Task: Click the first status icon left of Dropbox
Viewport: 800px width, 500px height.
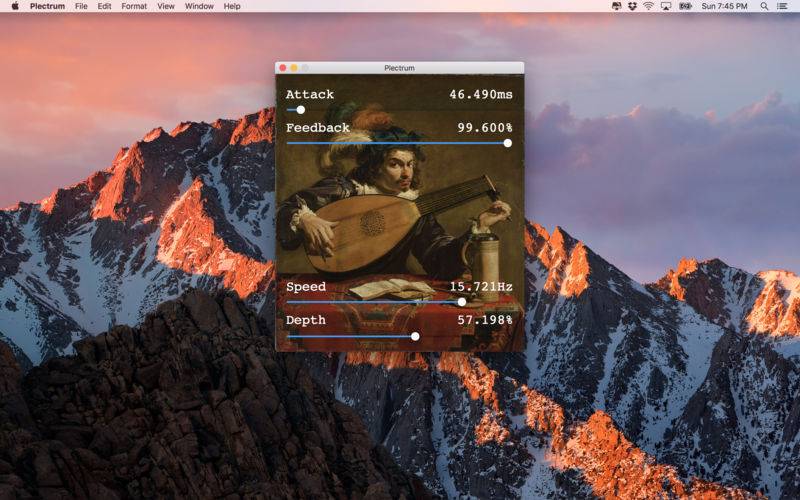Action: coord(615,6)
